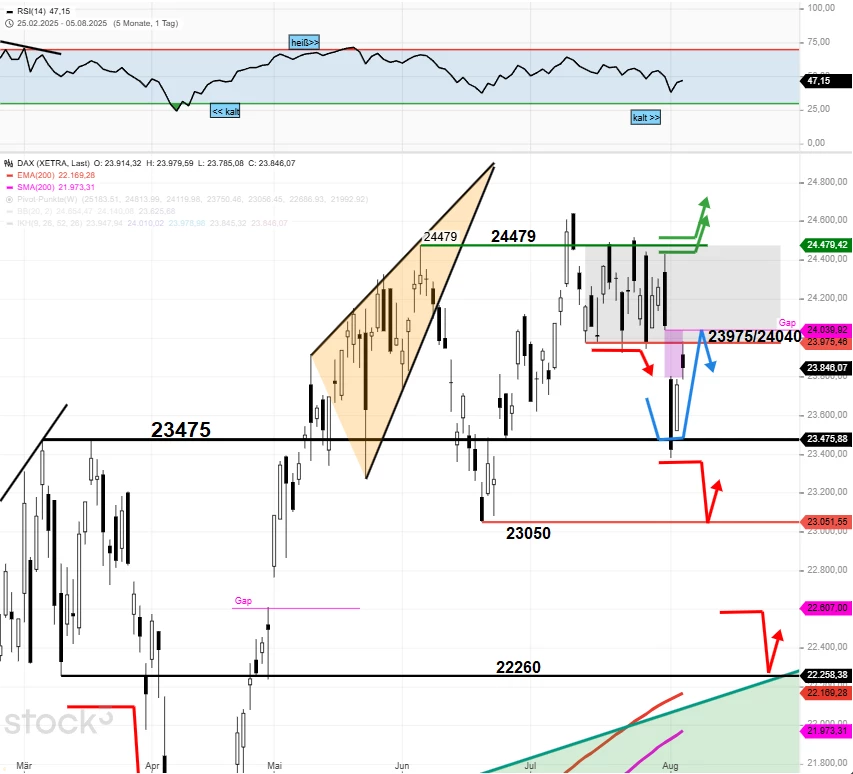The height and width of the screenshot is (774, 853).
Task: Click the '<< kalt' RSI marker label
Action: pyautogui.click(x=225, y=112)
